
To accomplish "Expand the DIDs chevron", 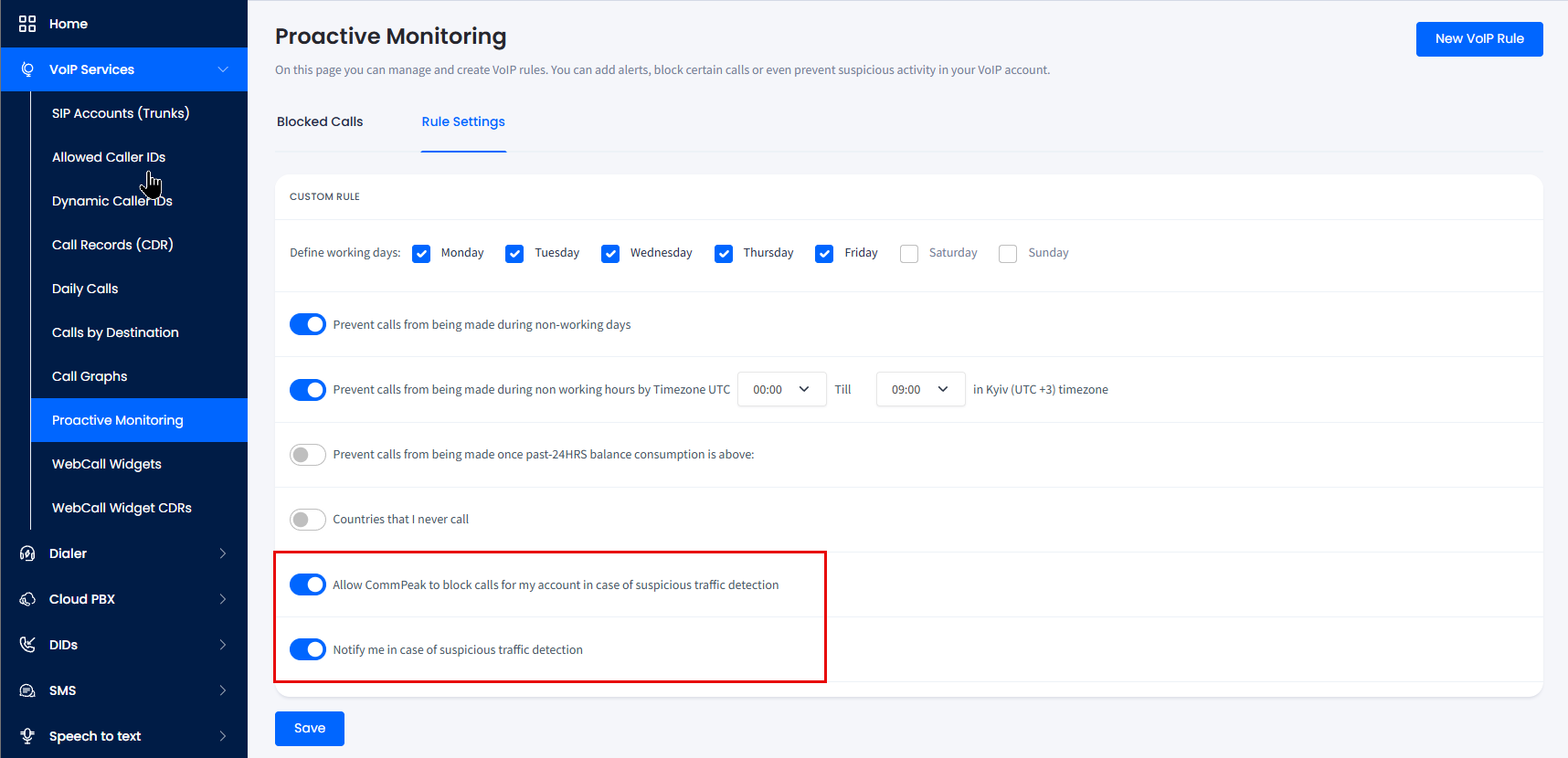I will pyautogui.click(x=223, y=645).
